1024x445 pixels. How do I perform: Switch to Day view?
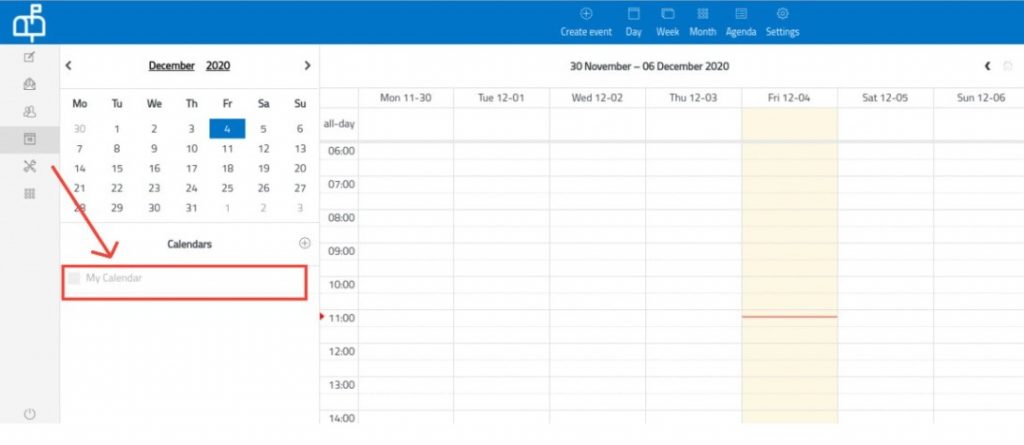pyautogui.click(x=633, y=15)
